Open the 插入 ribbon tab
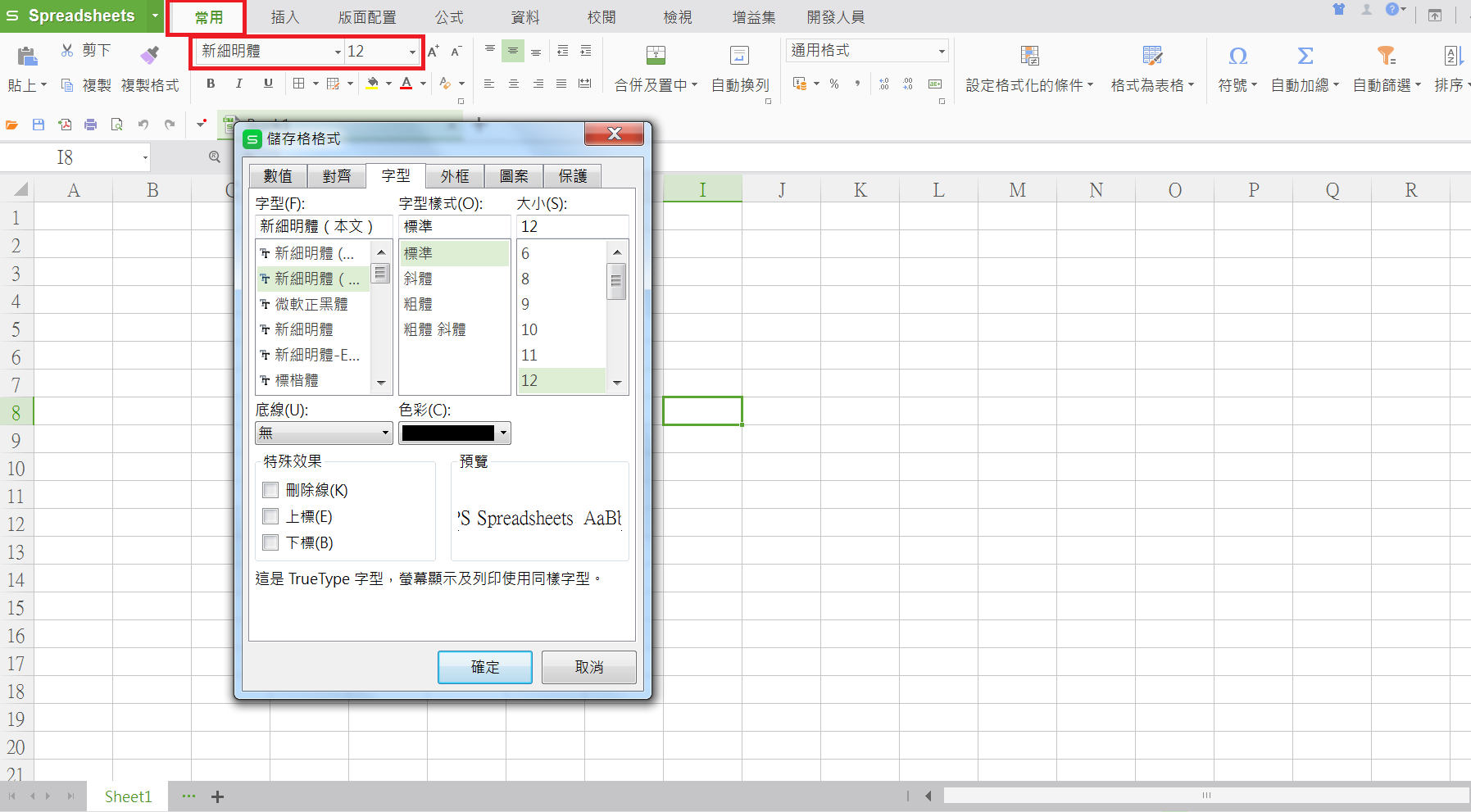The height and width of the screenshot is (812, 1471). click(285, 17)
